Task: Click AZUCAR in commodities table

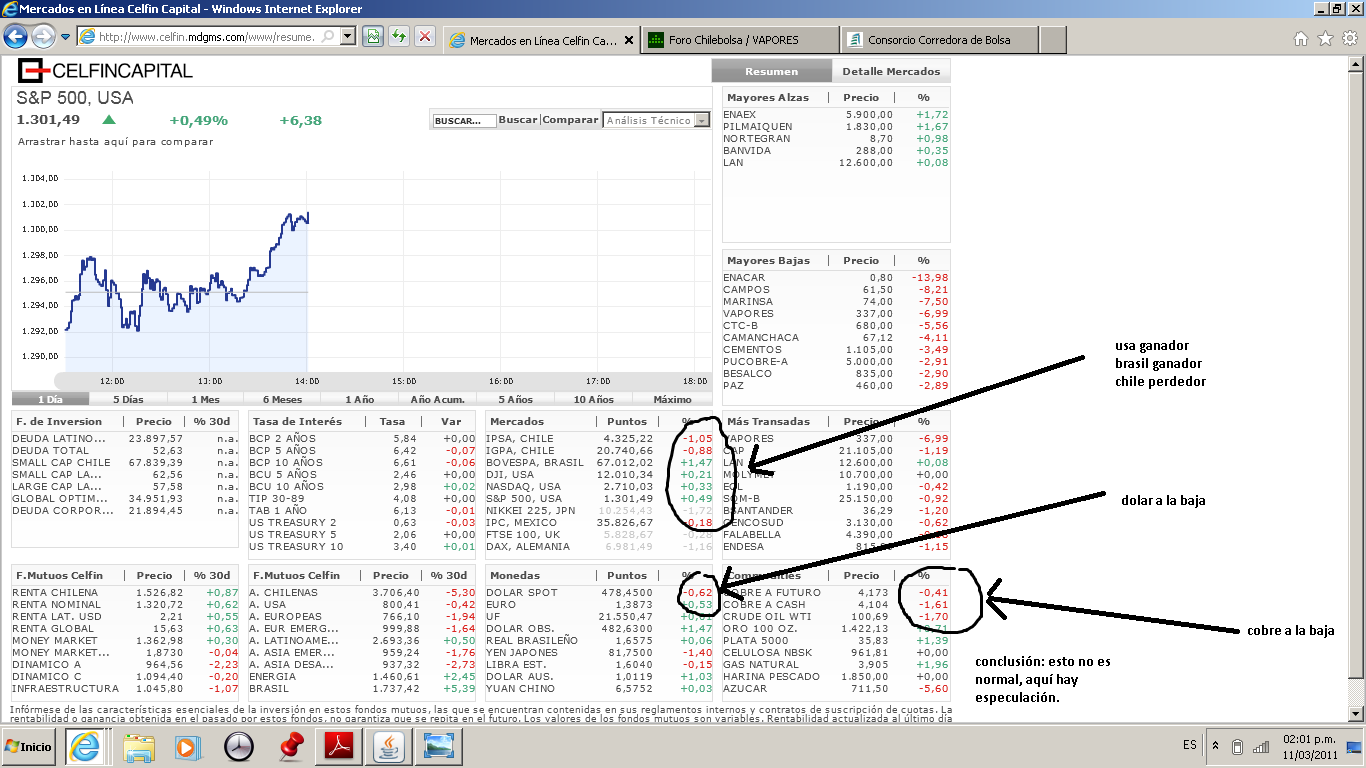Action: [744, 689]
